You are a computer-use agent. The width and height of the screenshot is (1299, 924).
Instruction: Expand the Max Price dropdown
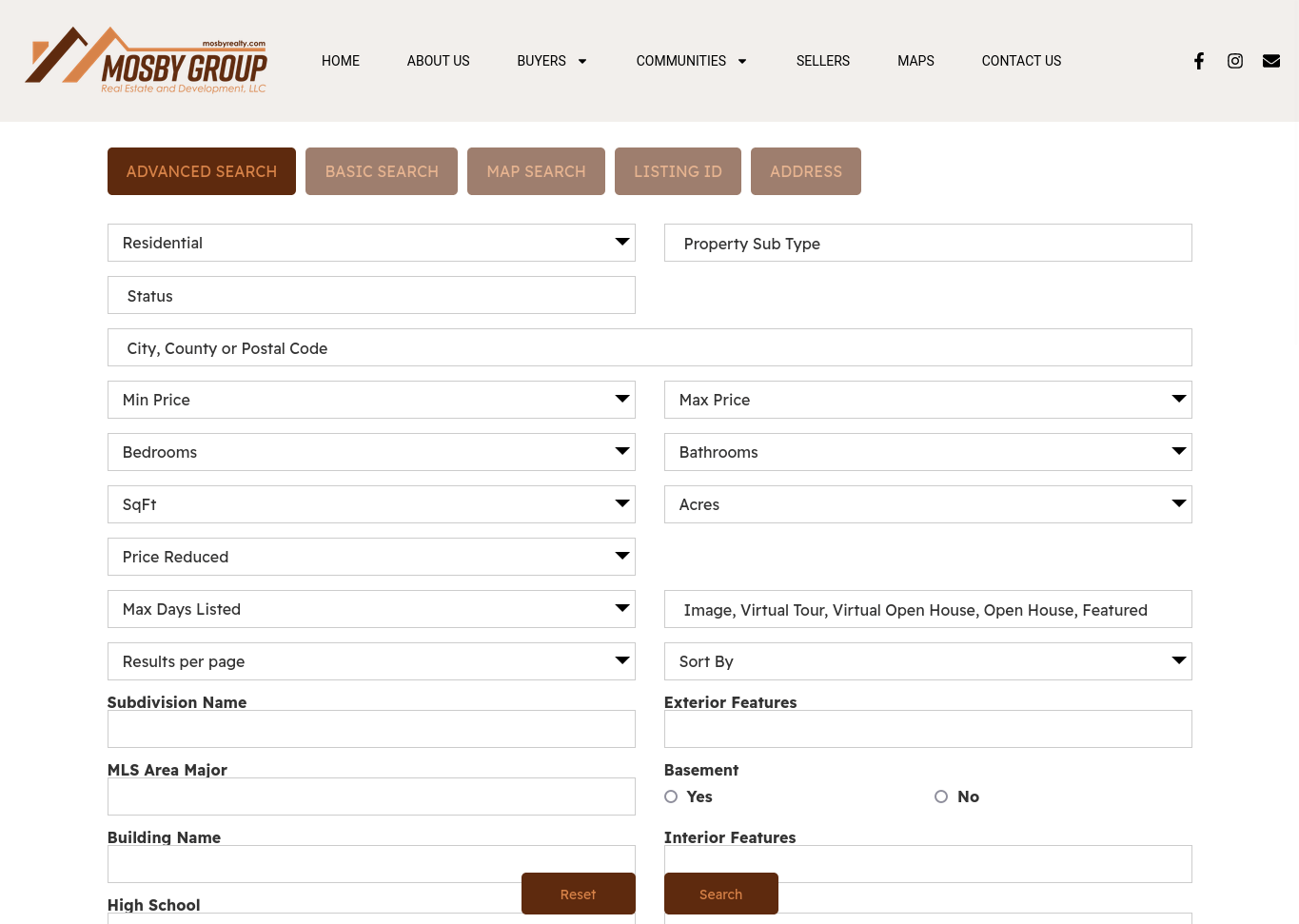pos(928,400)
